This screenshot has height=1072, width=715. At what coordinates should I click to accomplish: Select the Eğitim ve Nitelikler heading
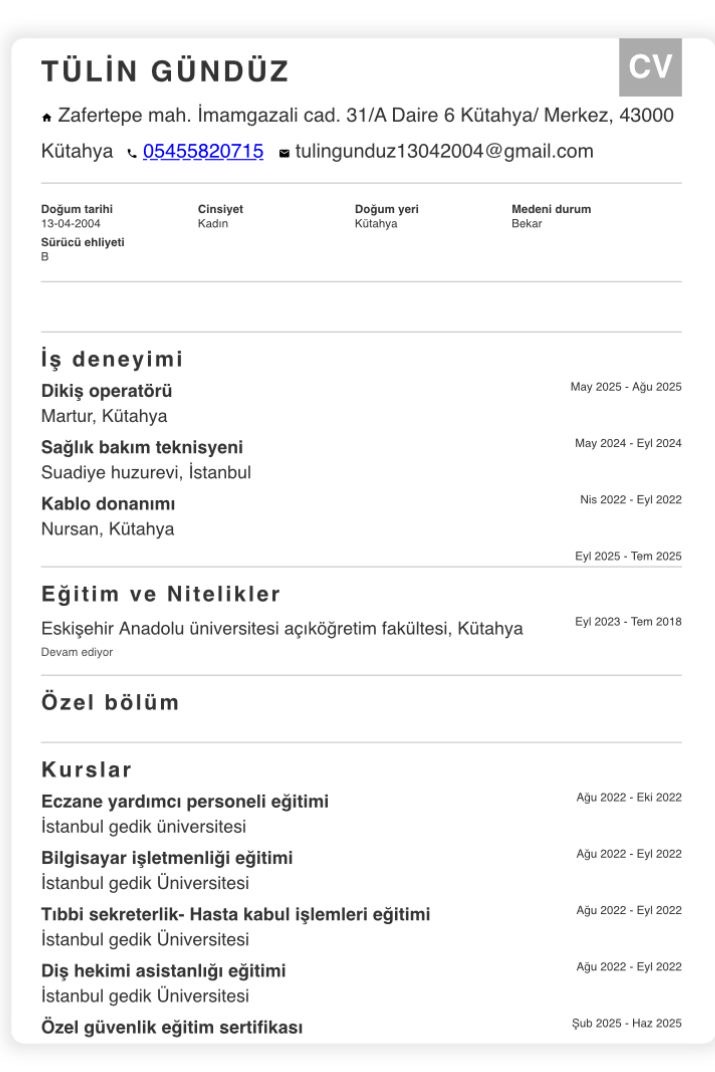[x=161, y=593]
